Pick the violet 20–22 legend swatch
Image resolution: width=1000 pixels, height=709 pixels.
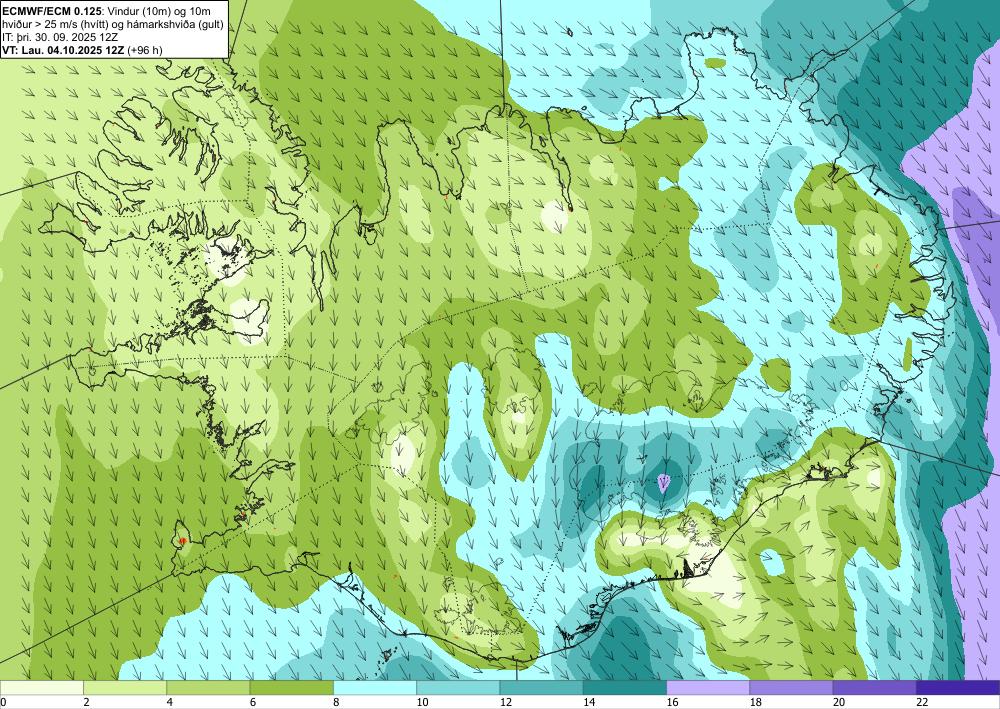[x=875, y=688]
